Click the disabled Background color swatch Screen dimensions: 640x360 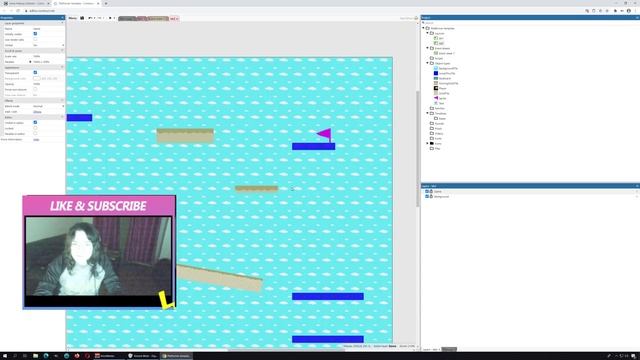37,78
